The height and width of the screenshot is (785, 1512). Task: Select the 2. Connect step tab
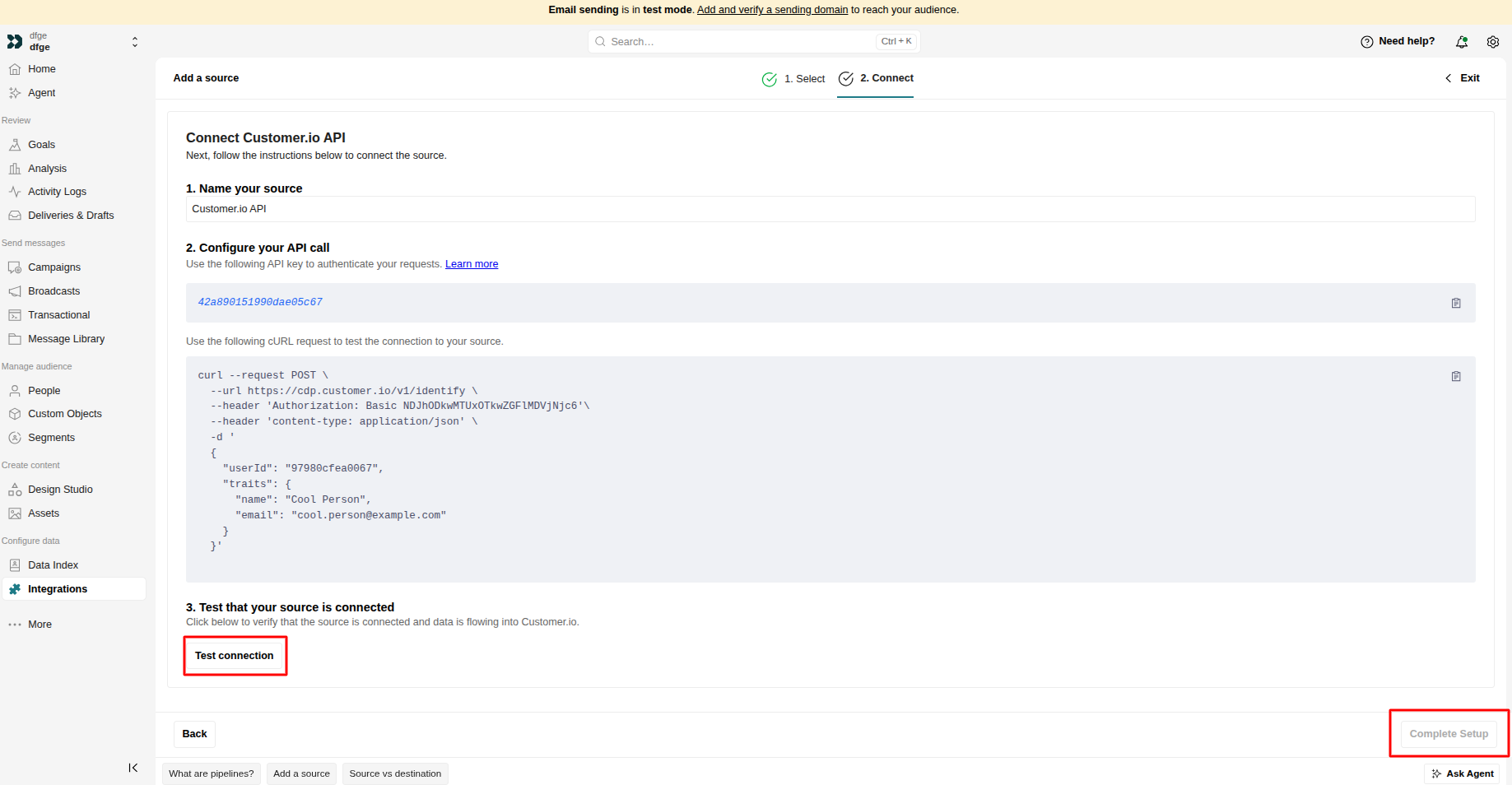coord(876,79)
